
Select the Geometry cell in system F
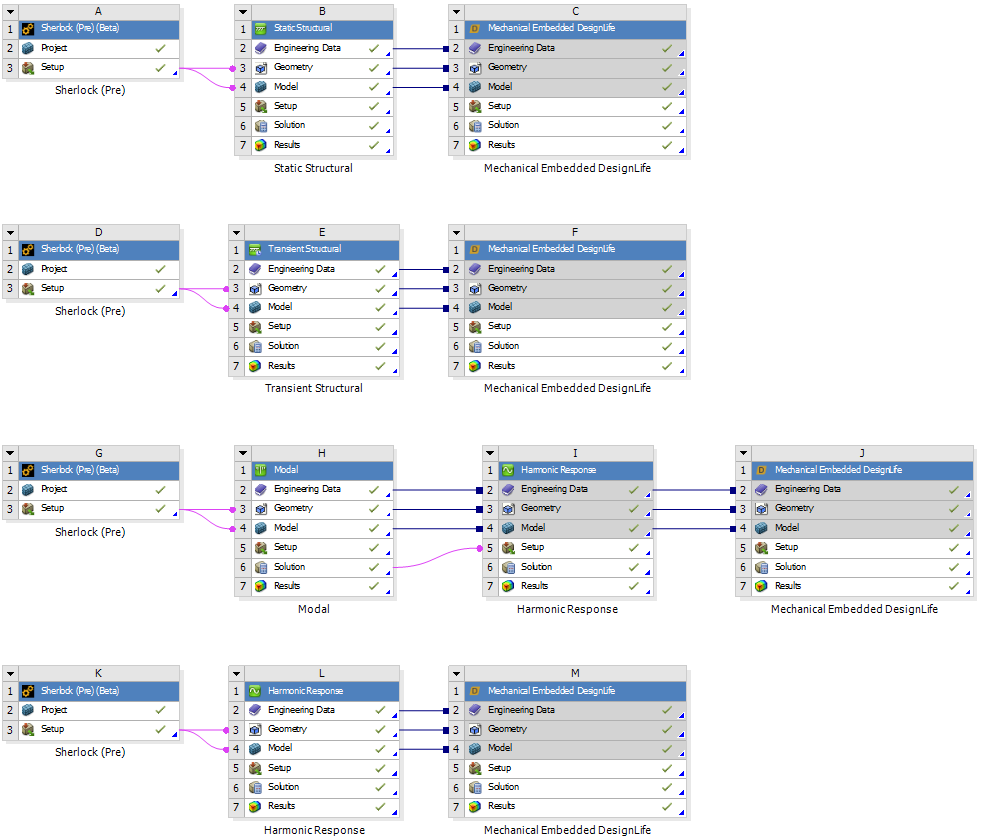point(576,289)
